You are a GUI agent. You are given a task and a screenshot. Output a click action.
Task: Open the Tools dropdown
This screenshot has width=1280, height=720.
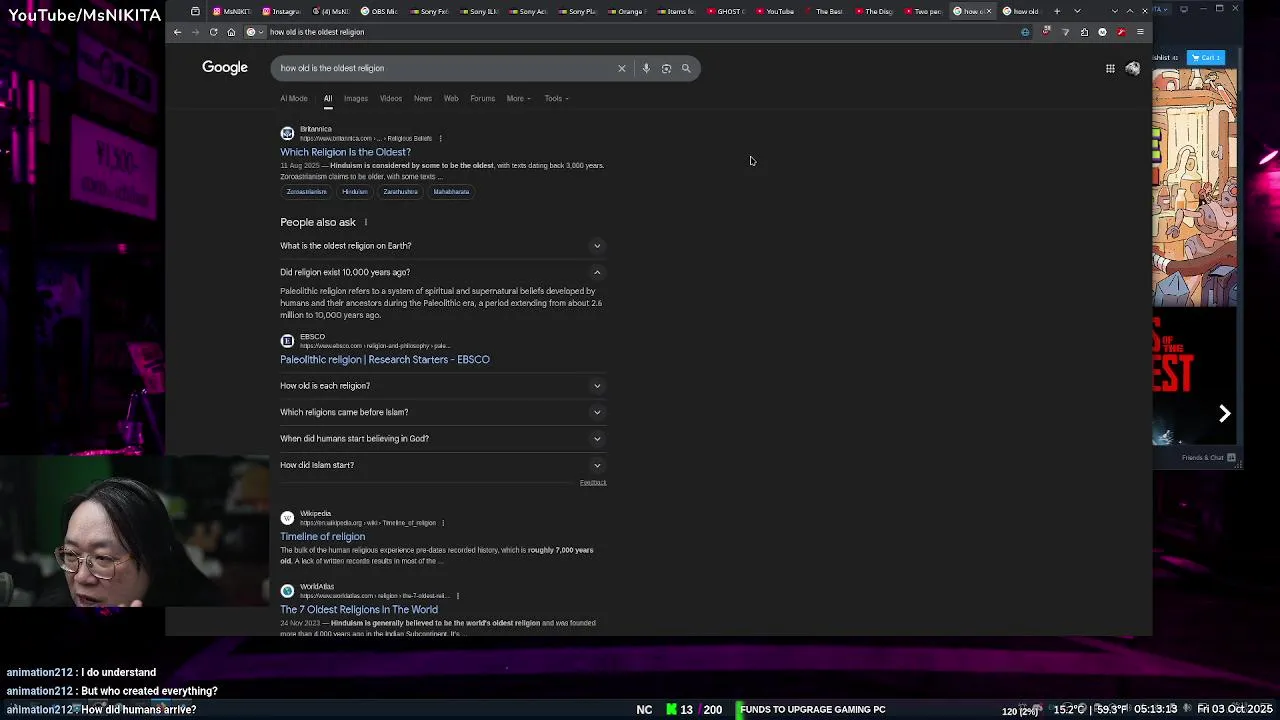pyautogui.click(x=556, y=98)
